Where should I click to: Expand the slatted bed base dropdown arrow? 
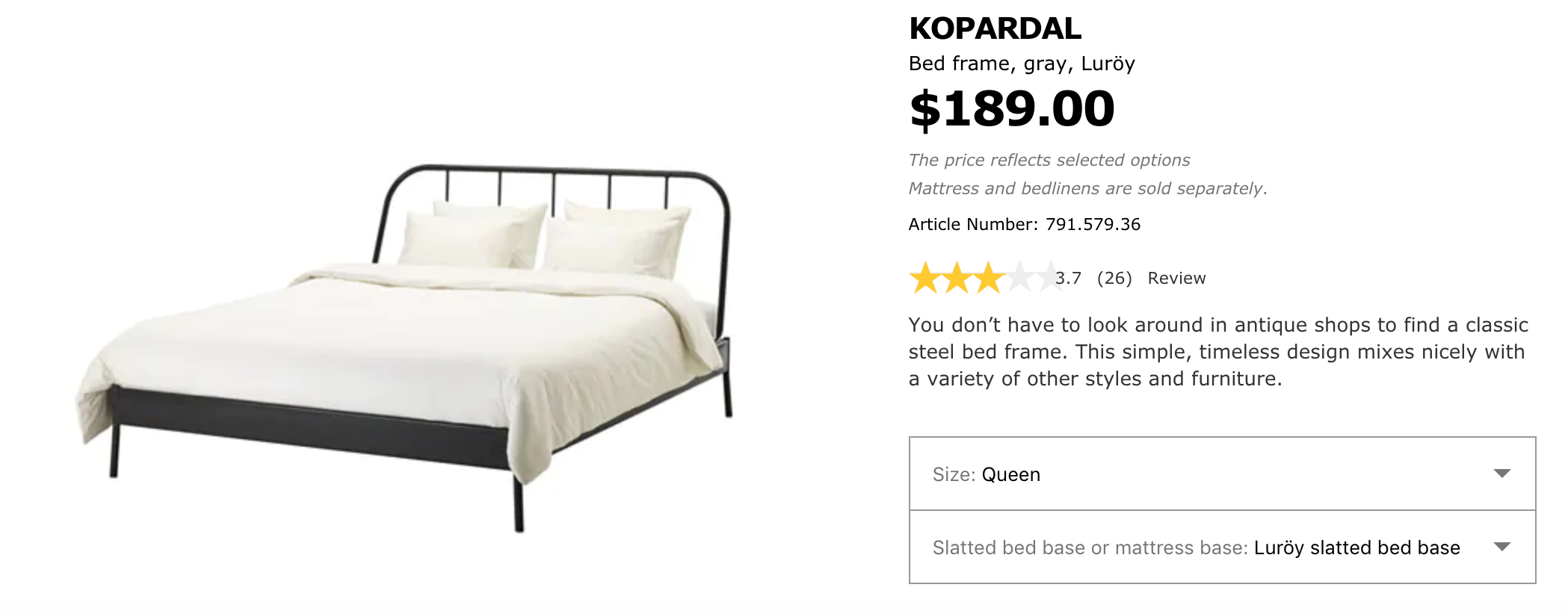1501,547
